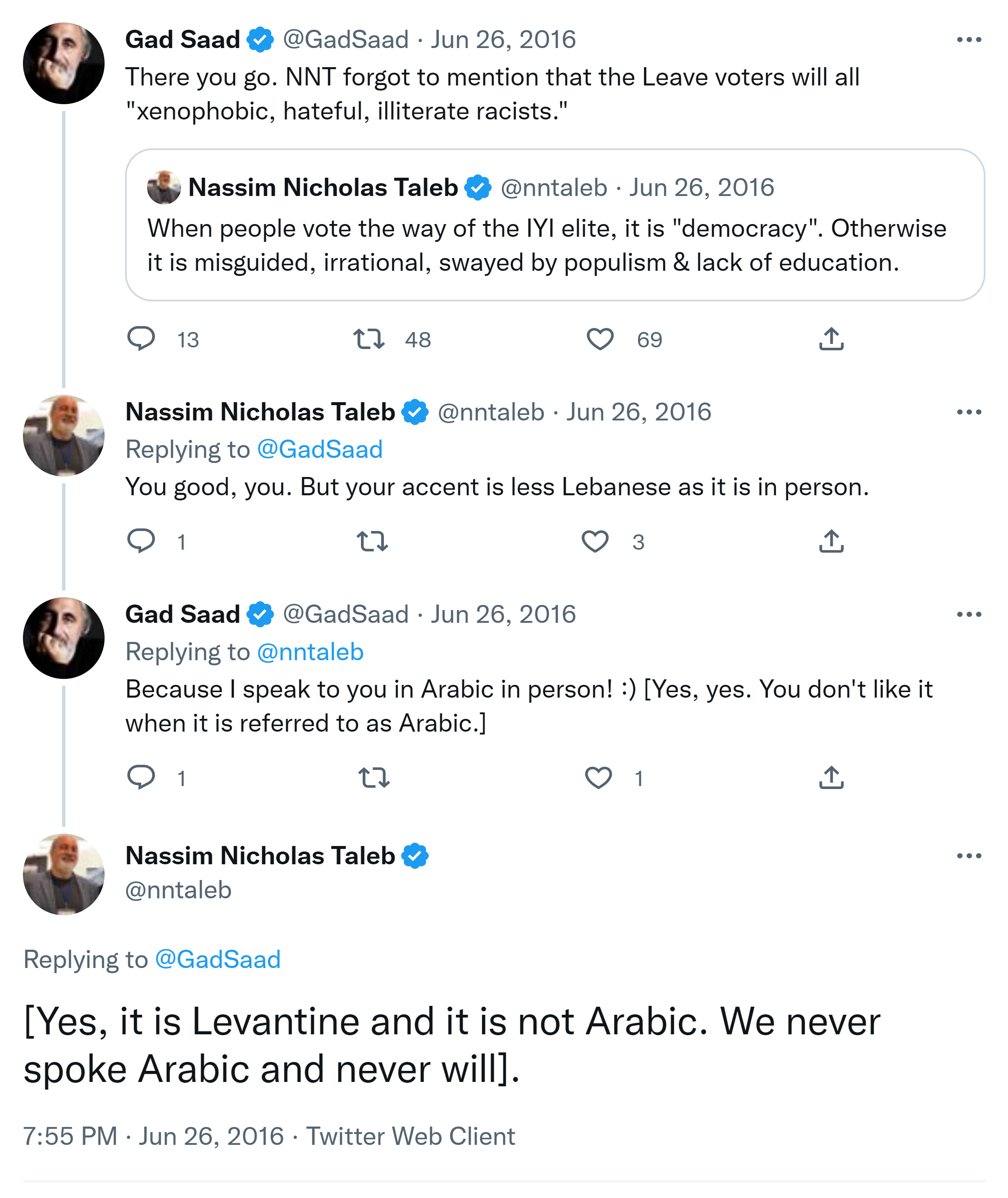Like the tweet with 69 likes
Screen dimensions: 1008x1198
click(600, 339)
